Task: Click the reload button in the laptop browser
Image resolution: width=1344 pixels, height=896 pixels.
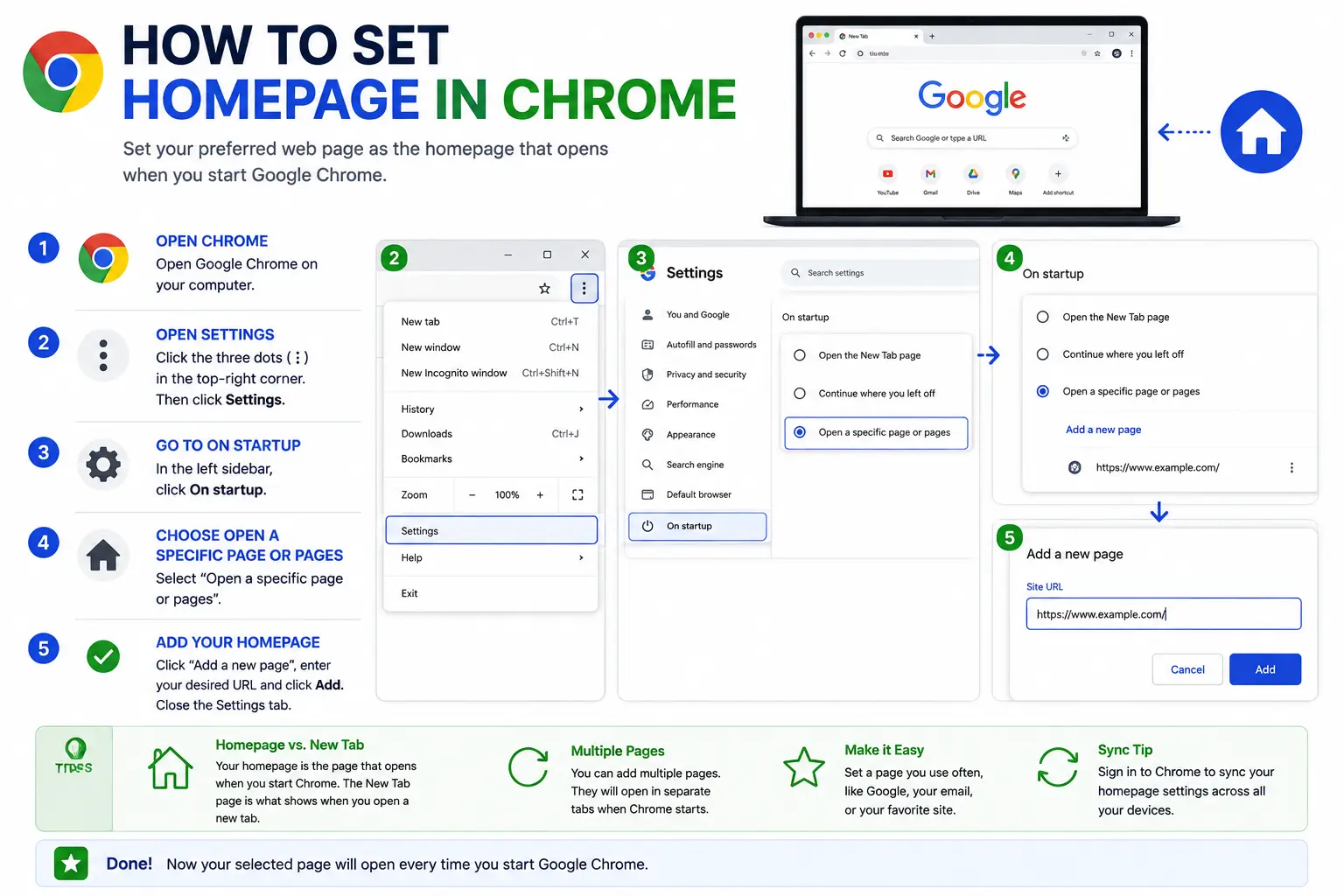Action: (843, 53)
